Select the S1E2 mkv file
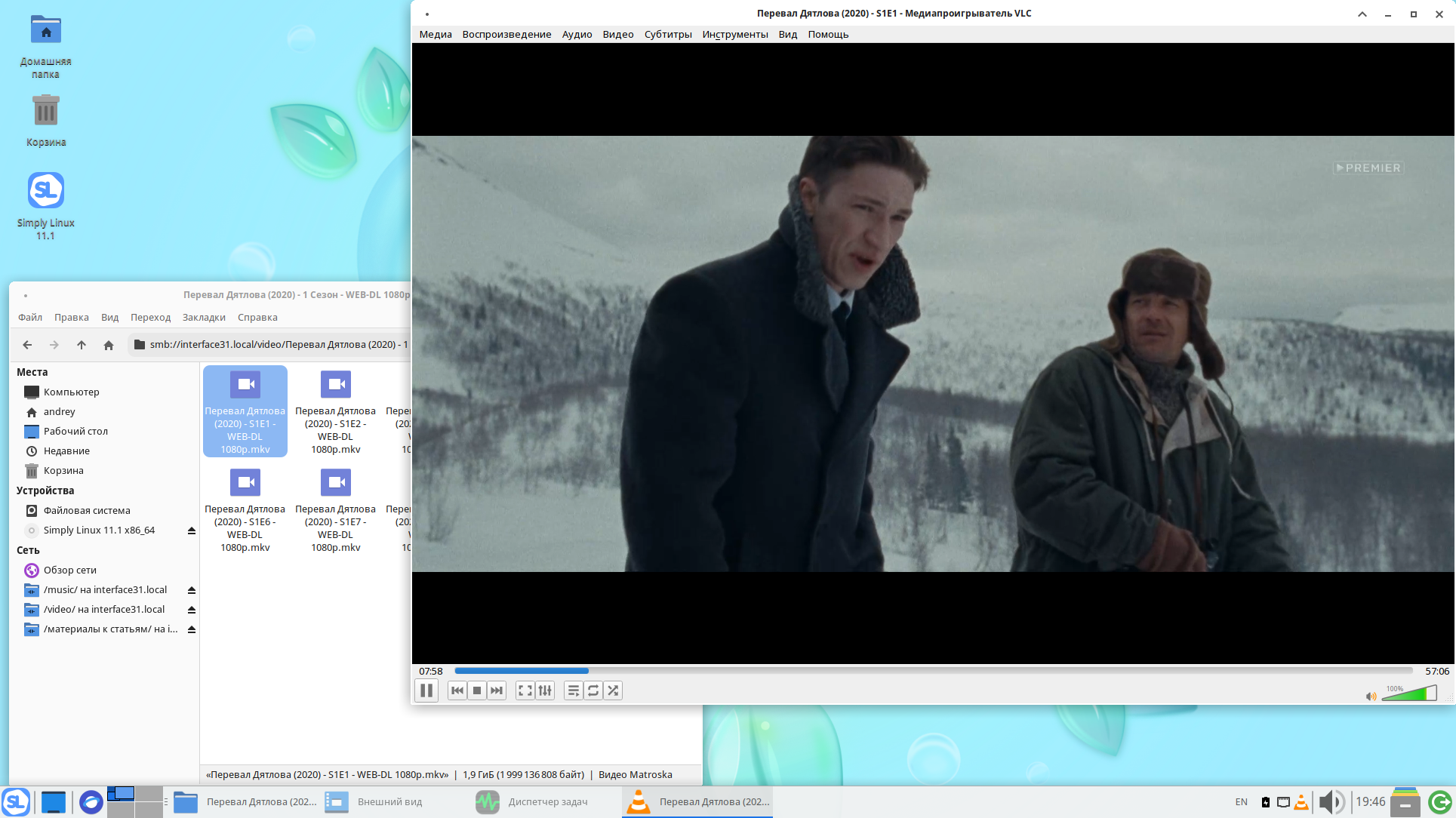Image resolution: width=1456 pixels, height=818 pixels. click(335, 412)
